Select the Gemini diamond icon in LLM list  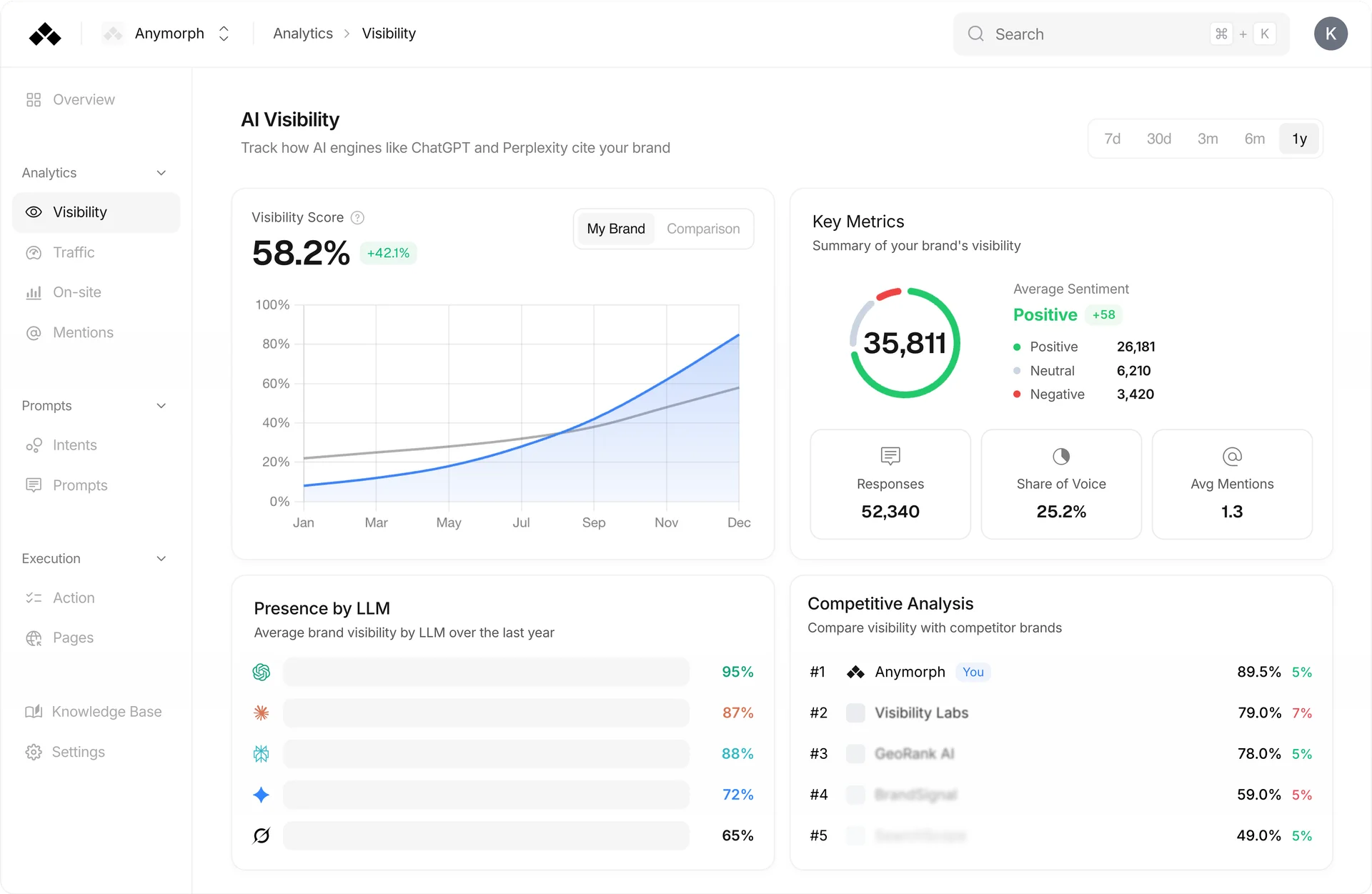262,795
